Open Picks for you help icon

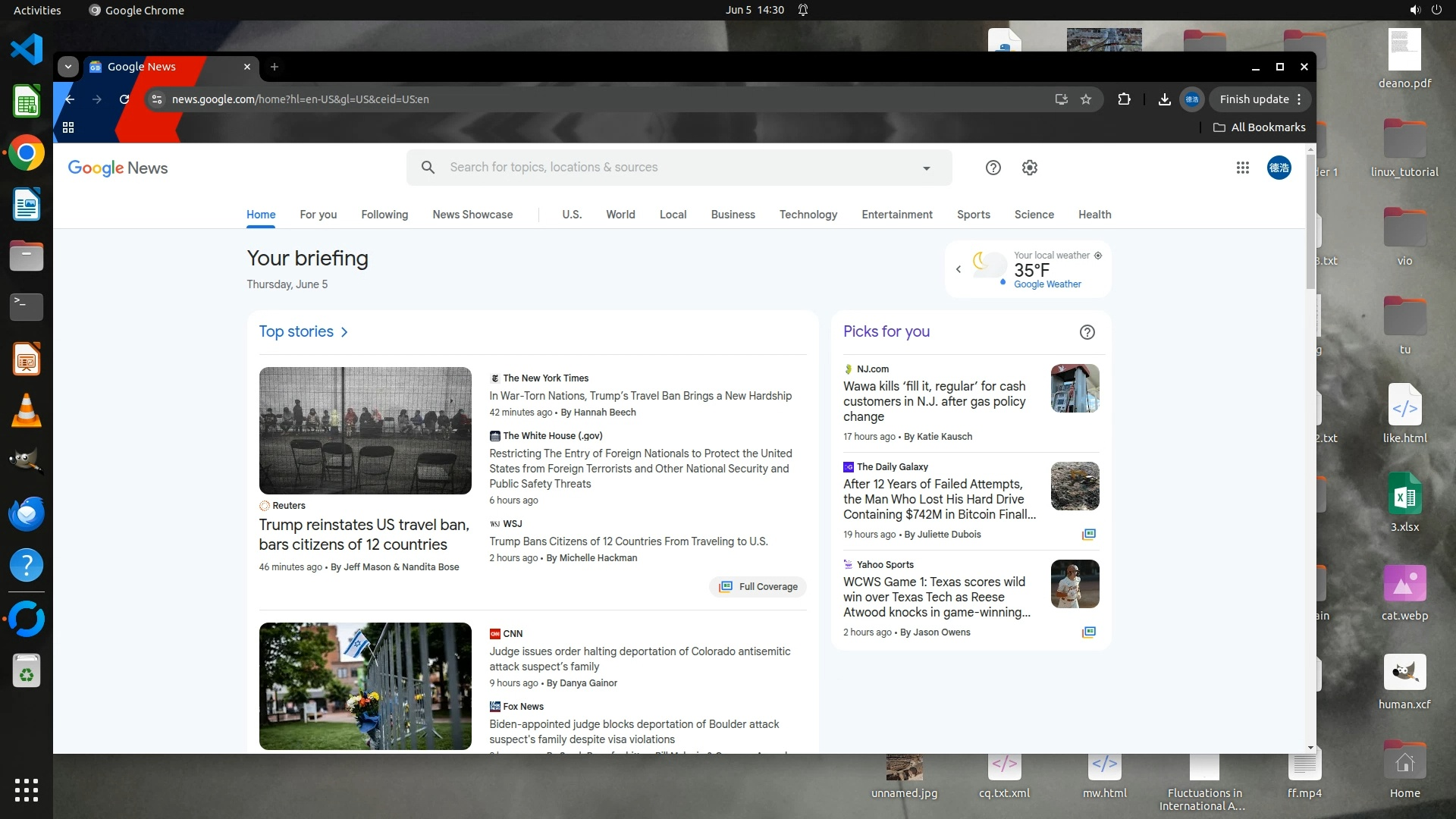pyautogui.click(x=1087, y=332)
